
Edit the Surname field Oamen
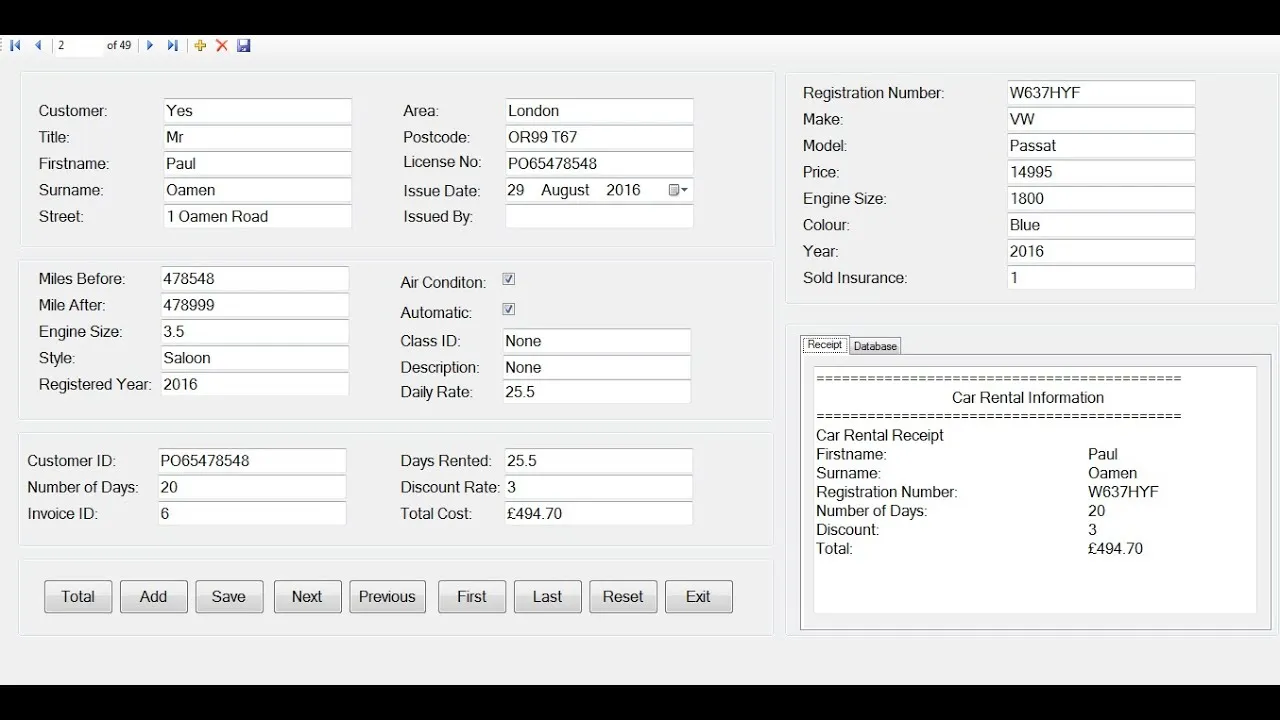[x=258, y=190]
